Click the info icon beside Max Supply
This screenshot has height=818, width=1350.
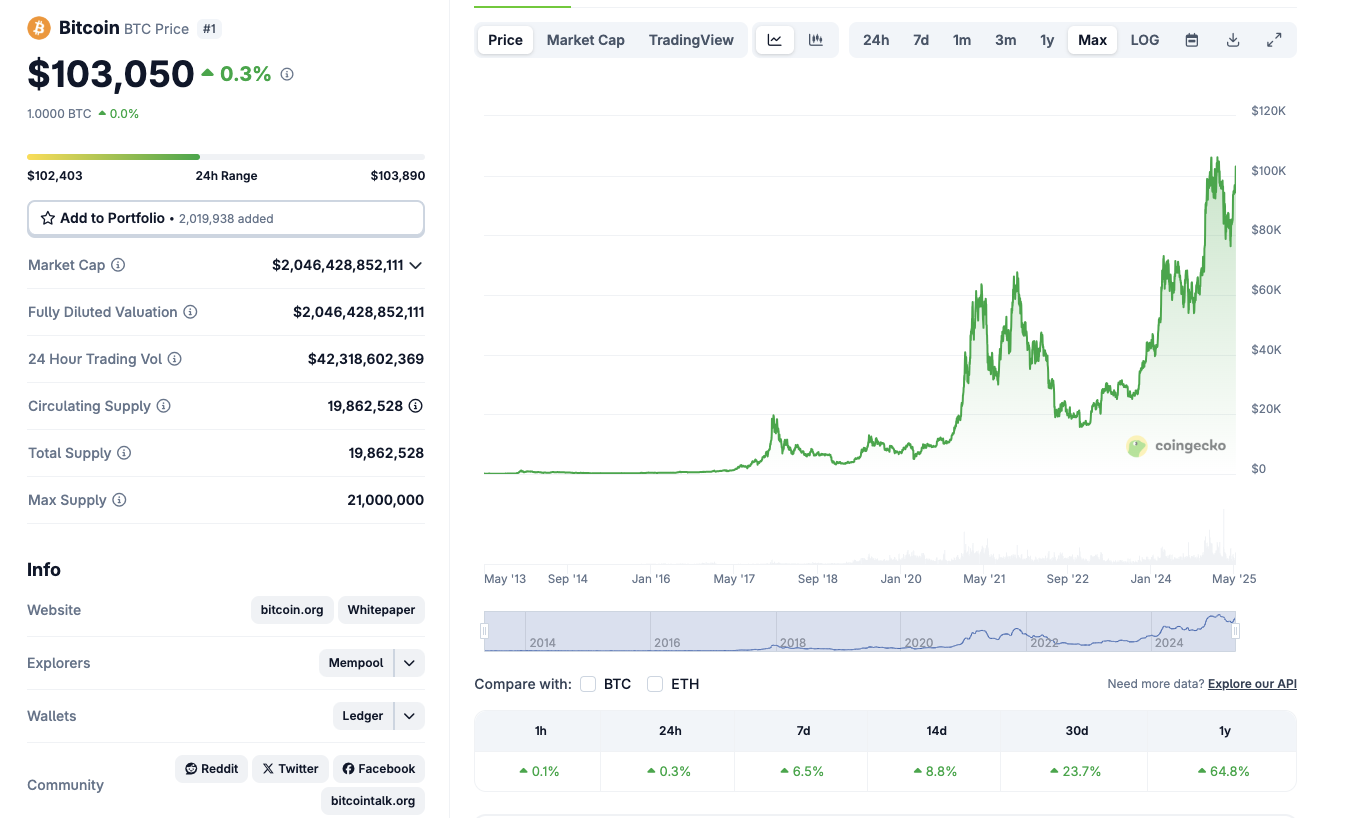click(119, 500)
